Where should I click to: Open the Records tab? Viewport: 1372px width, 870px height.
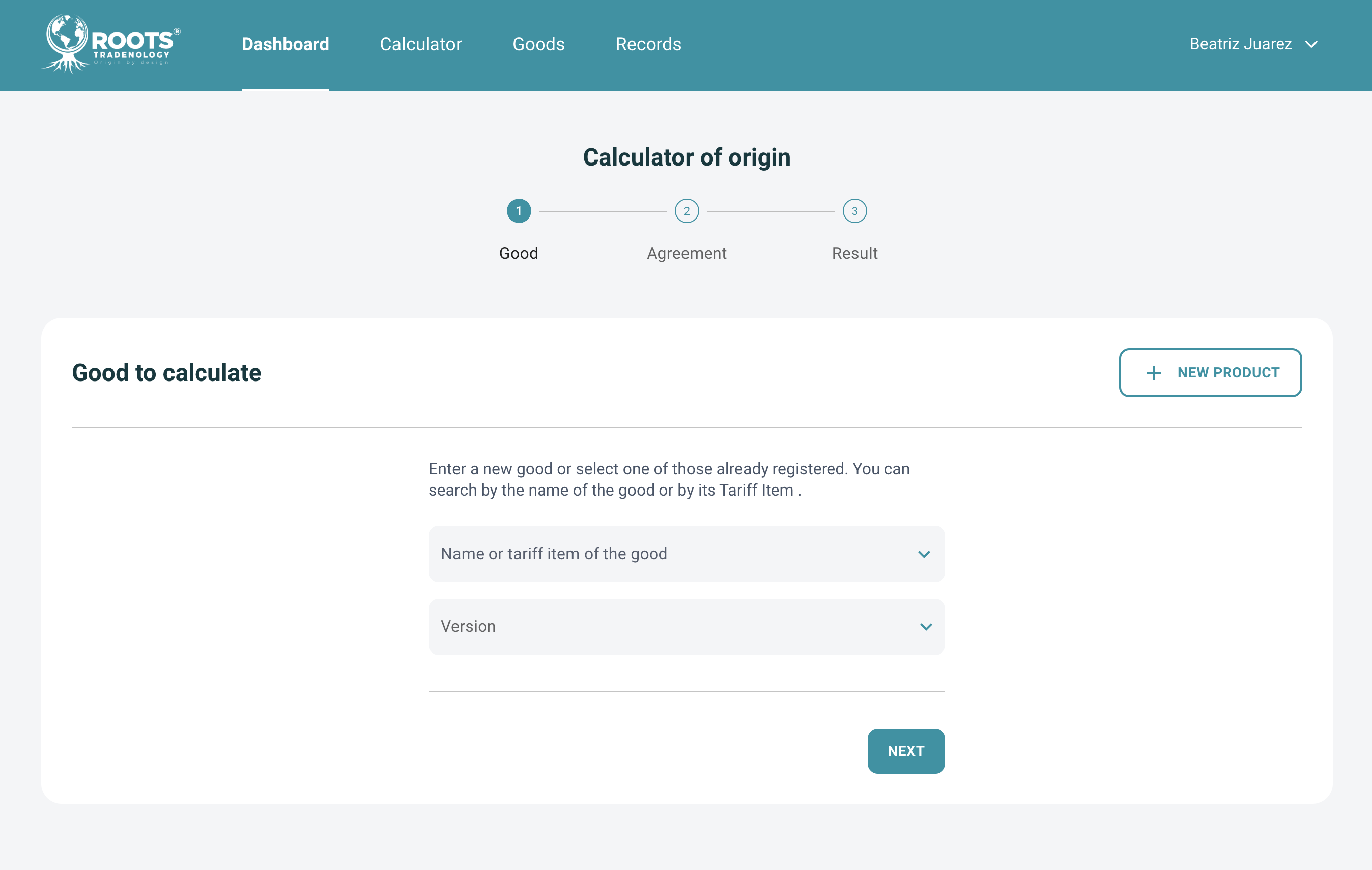pyautogui.click(x=648, y=44)
